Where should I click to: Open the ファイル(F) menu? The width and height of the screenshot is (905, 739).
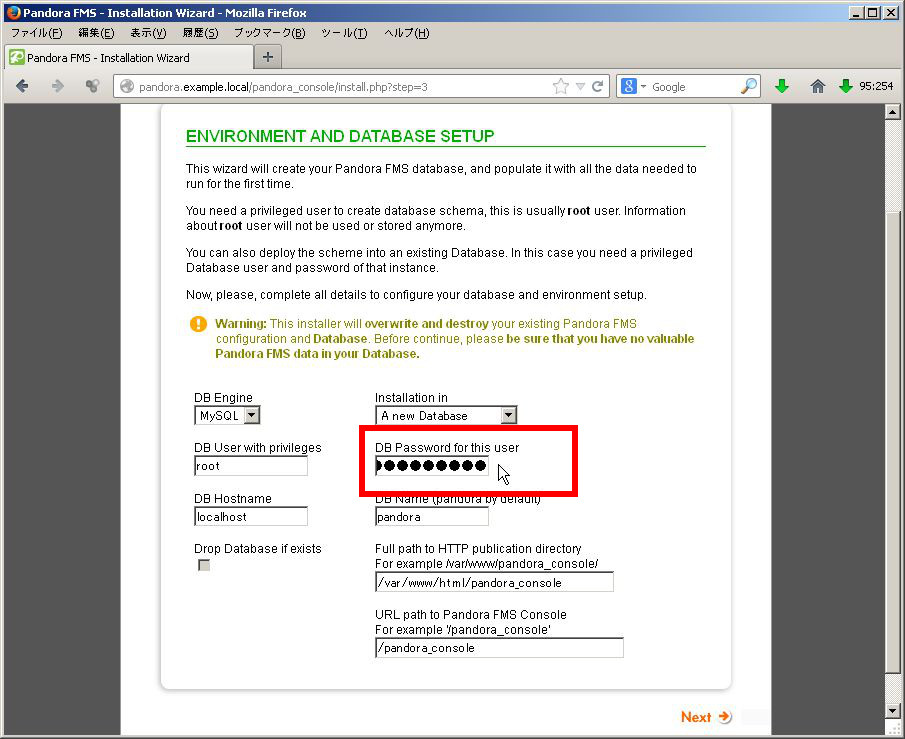click(x=36, y=33)
